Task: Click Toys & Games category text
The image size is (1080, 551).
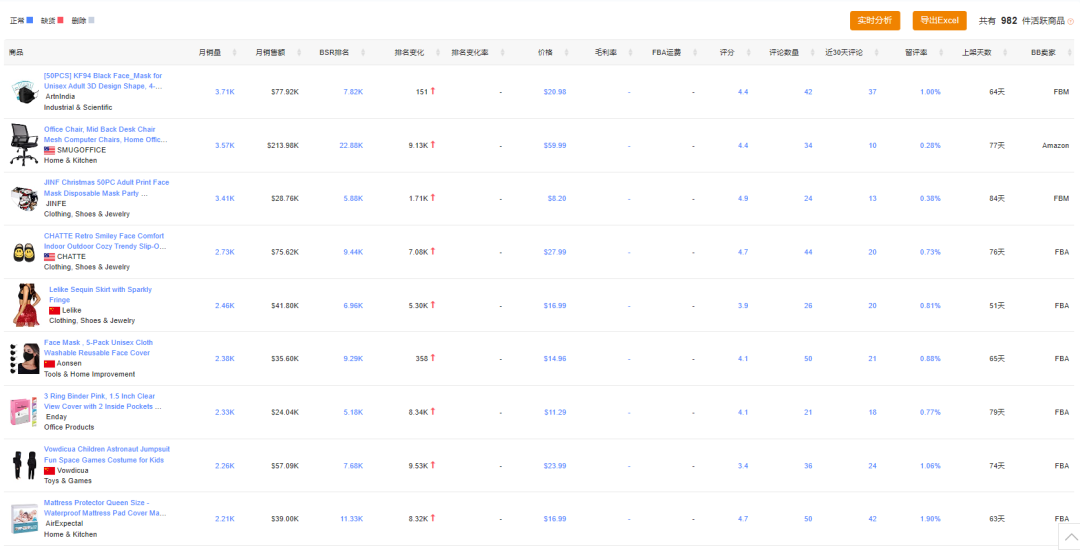Action: click(x=68, y=481)
